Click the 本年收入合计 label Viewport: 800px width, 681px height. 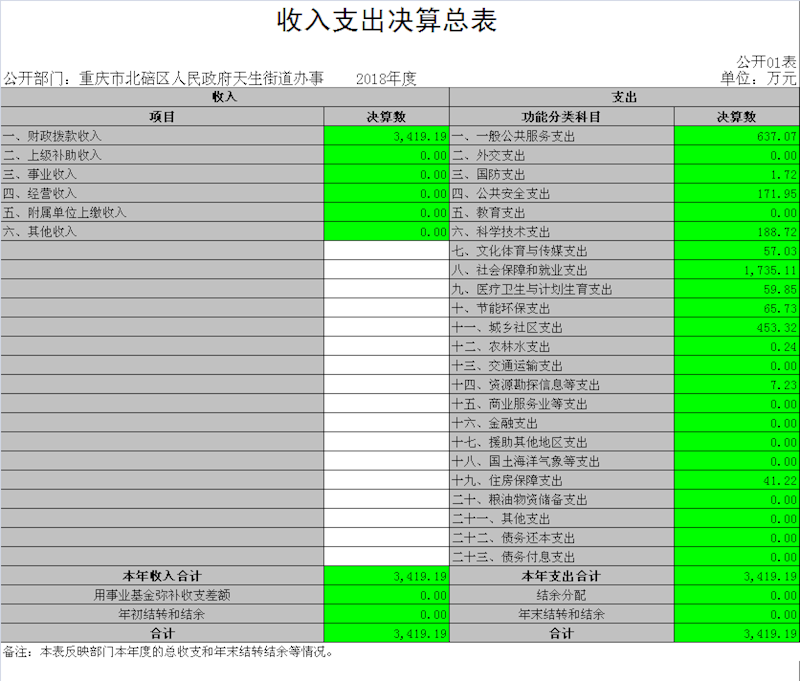tap(162, 576)
